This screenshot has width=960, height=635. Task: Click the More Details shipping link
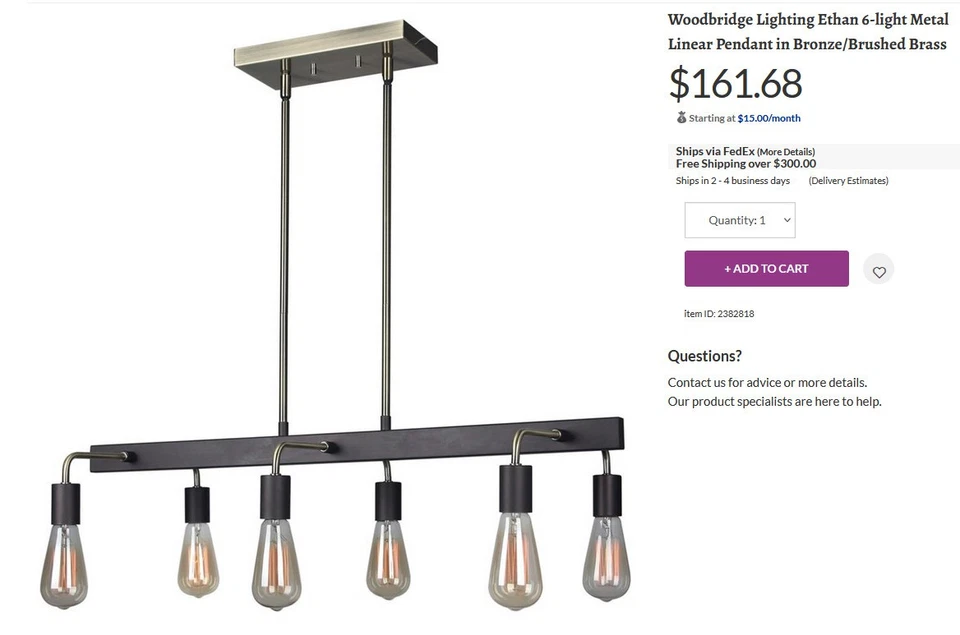click(786, 152)
